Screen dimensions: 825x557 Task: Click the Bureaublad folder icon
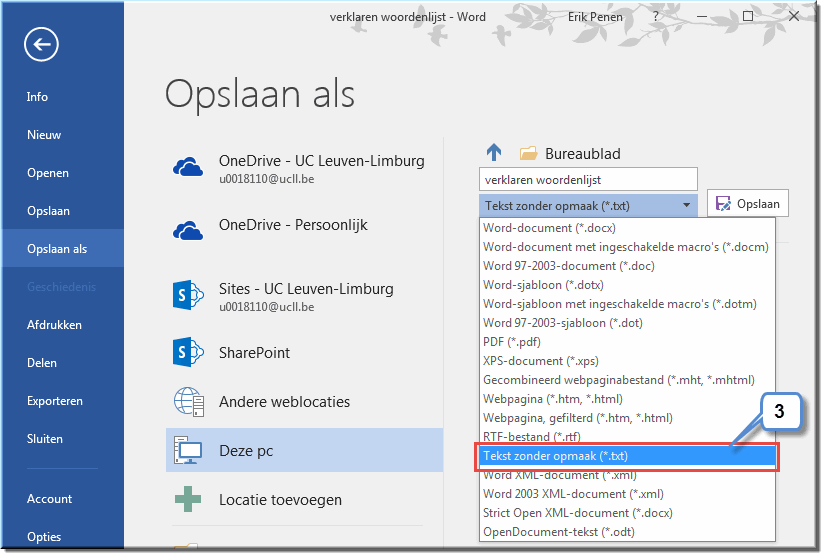tap(528, 153)
